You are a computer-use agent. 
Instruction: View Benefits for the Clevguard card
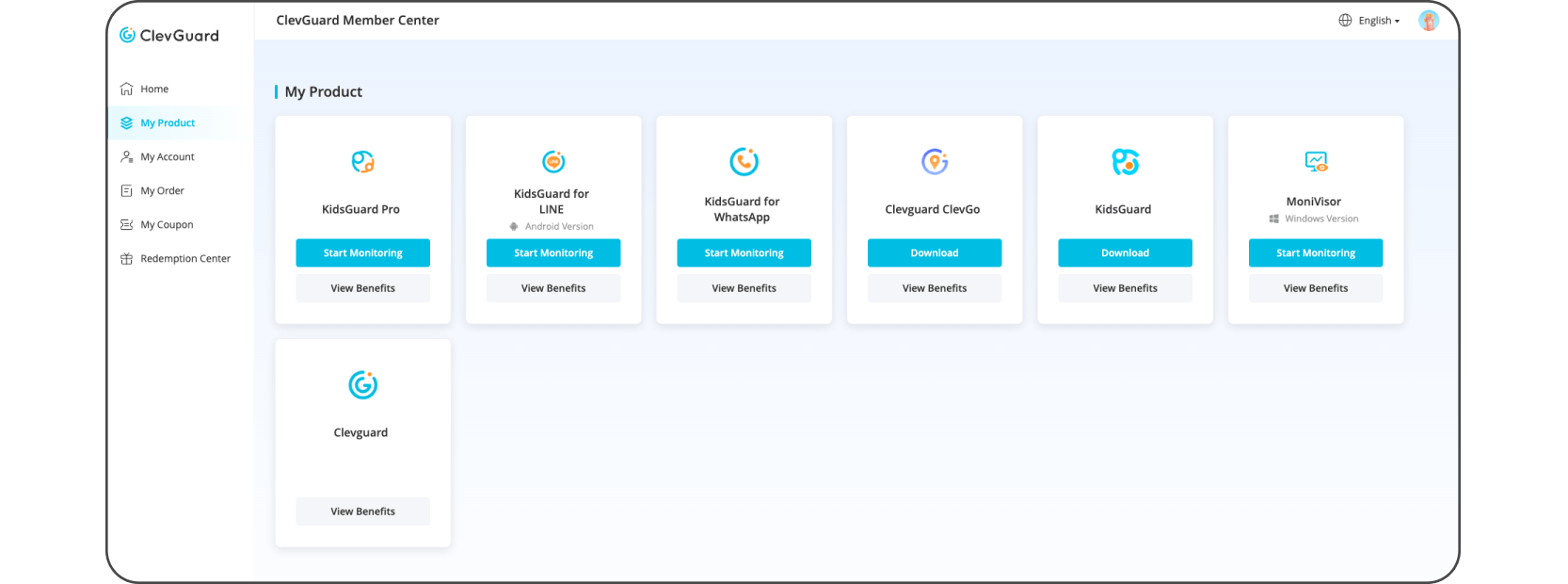click(362, 511)
